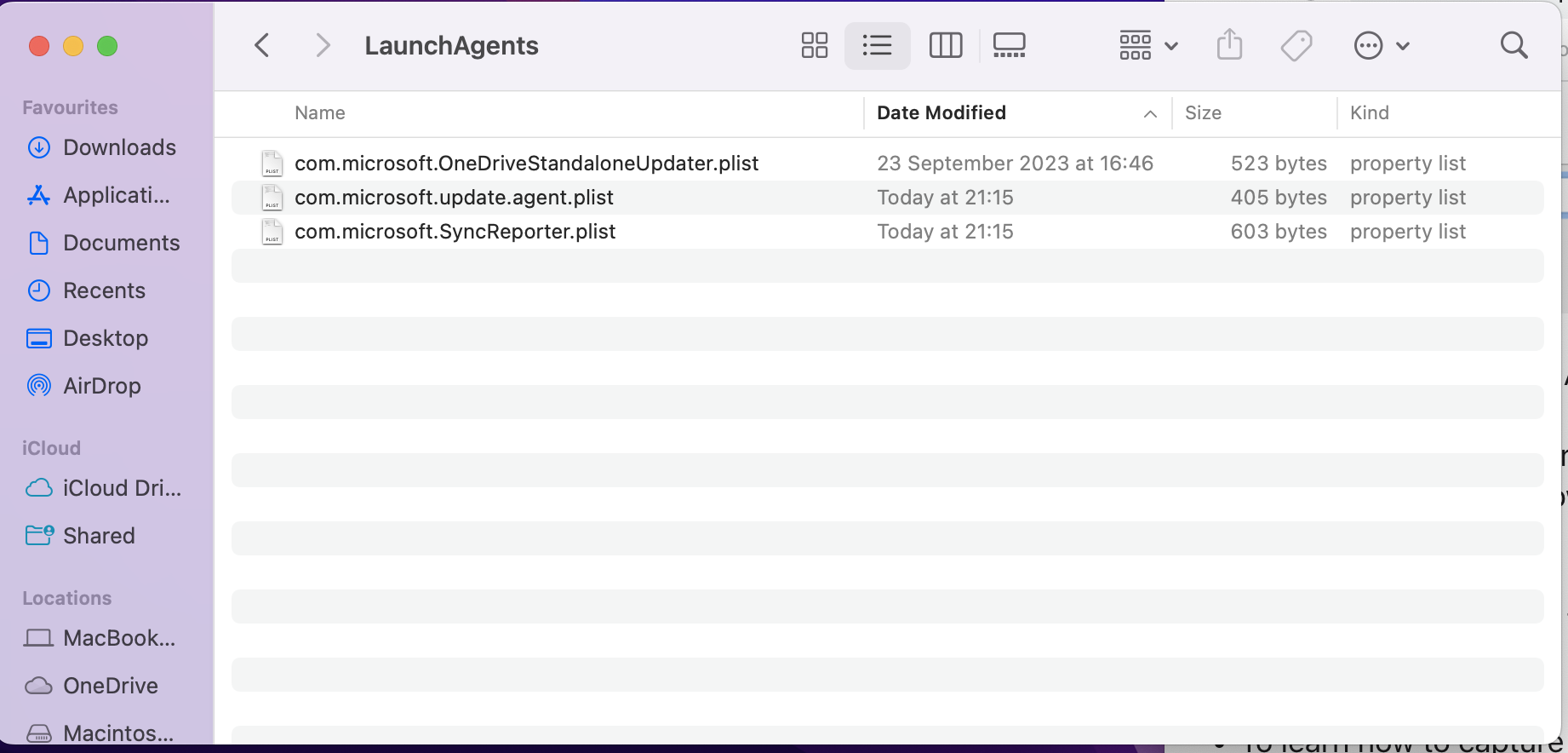Select com.microsoft.SyncReporter.plist file name
1568x753 pixels.
[455, 232]
